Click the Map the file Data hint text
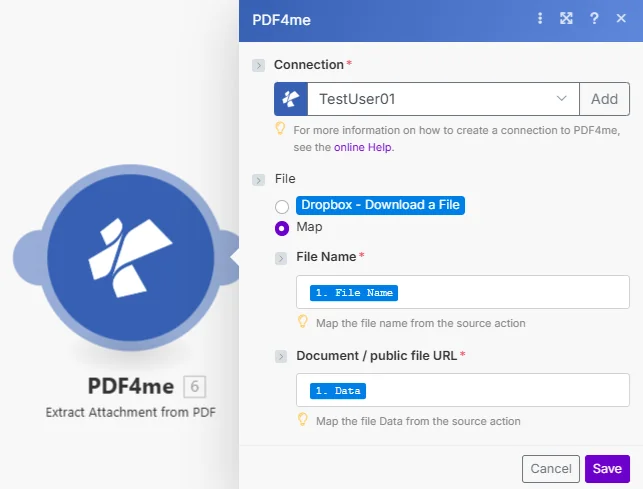Screen dimensions: 643x489 coord(418,421)
